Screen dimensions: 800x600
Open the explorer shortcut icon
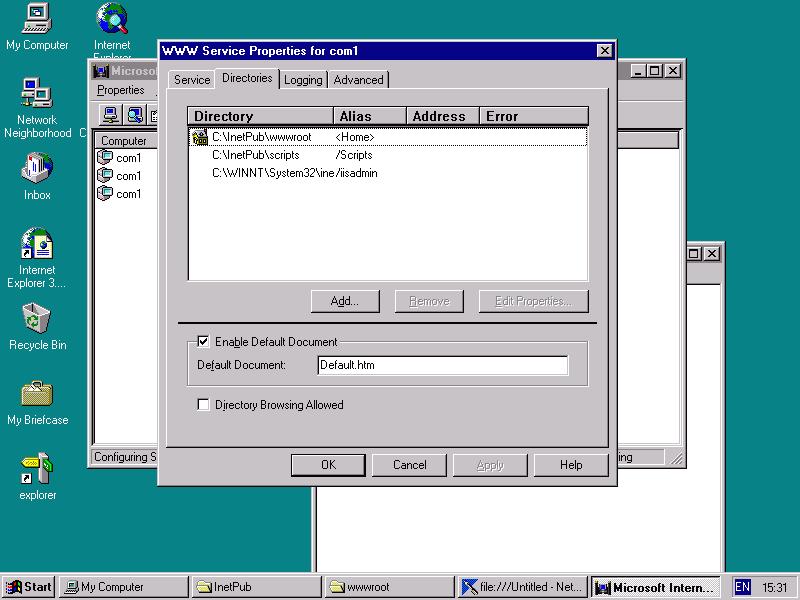pos(37,469)
